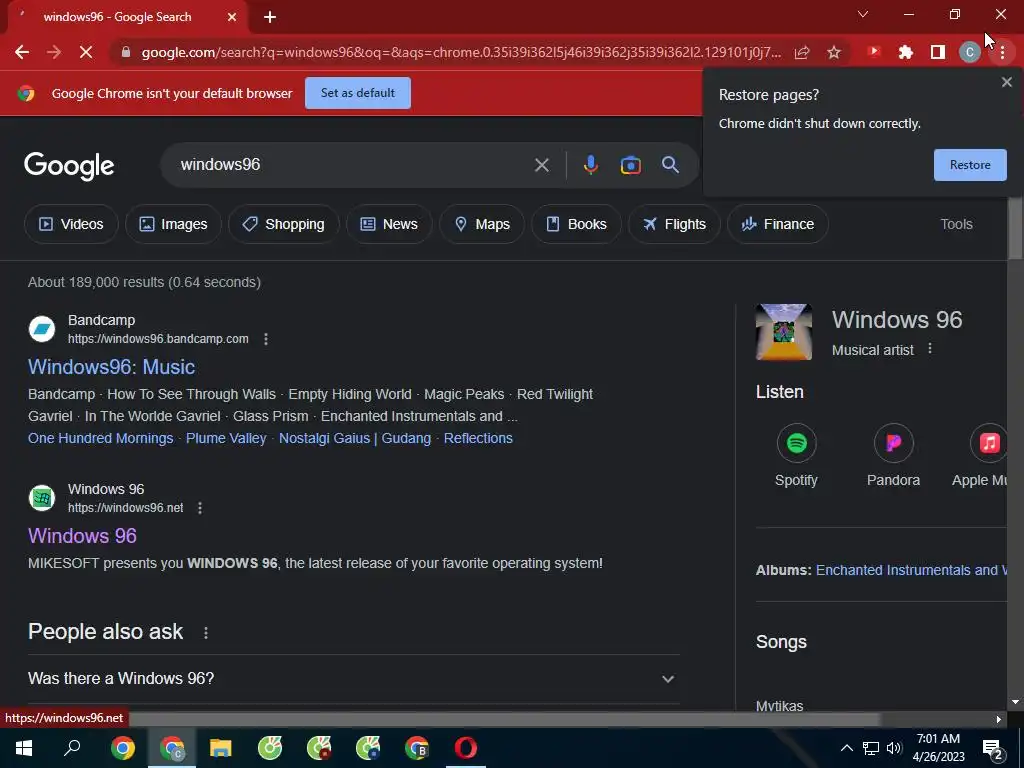
Task: Open File Explorer from the taskbar
Action: point(221,748)
